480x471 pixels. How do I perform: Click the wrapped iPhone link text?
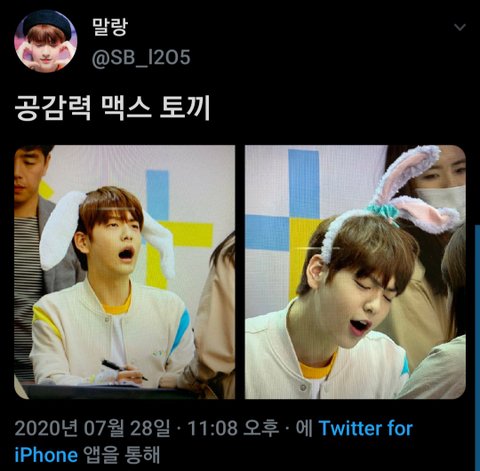[46, 455]
